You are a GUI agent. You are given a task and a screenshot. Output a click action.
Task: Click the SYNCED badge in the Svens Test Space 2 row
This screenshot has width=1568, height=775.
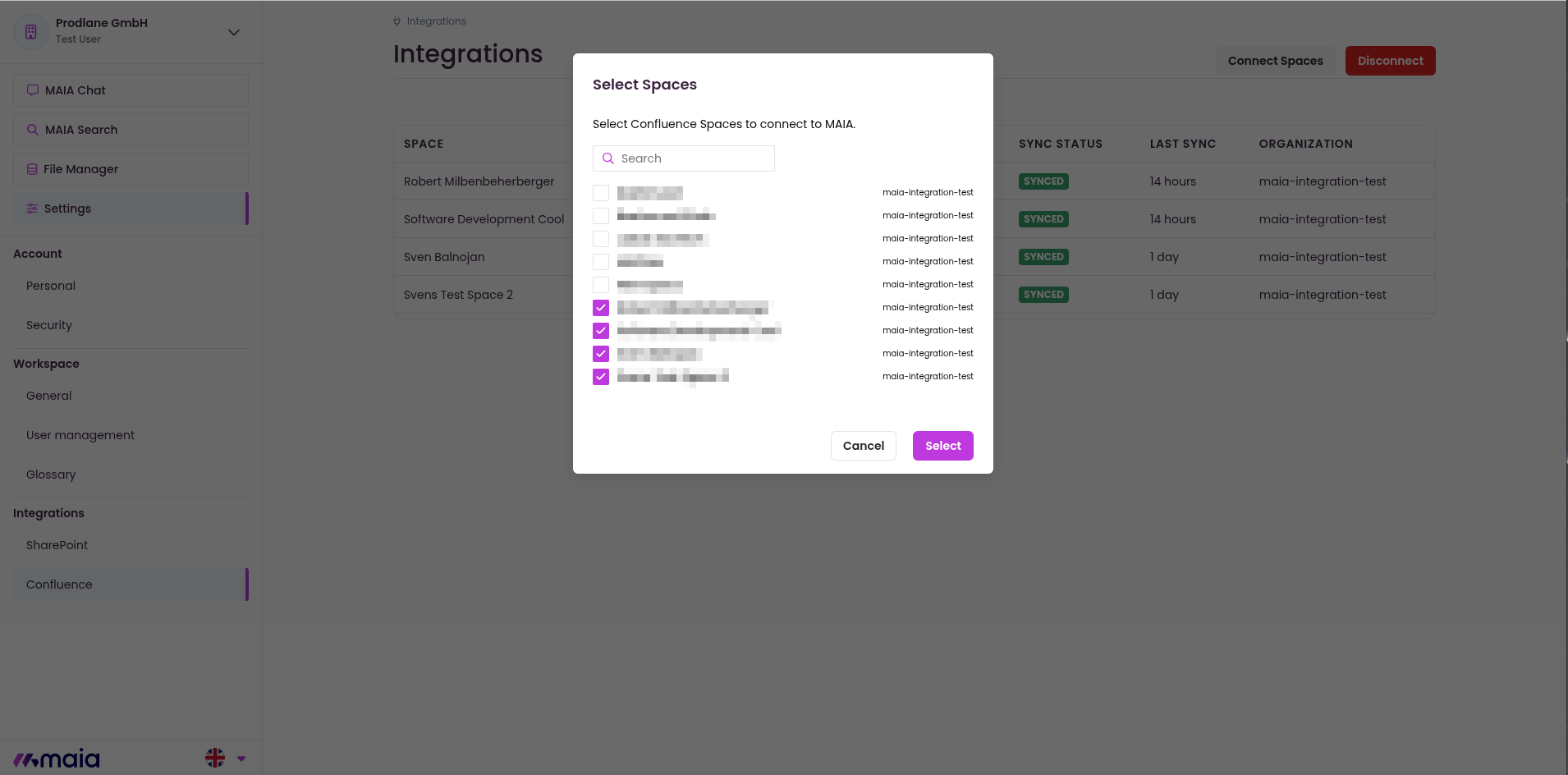[x=1043, y=295]
